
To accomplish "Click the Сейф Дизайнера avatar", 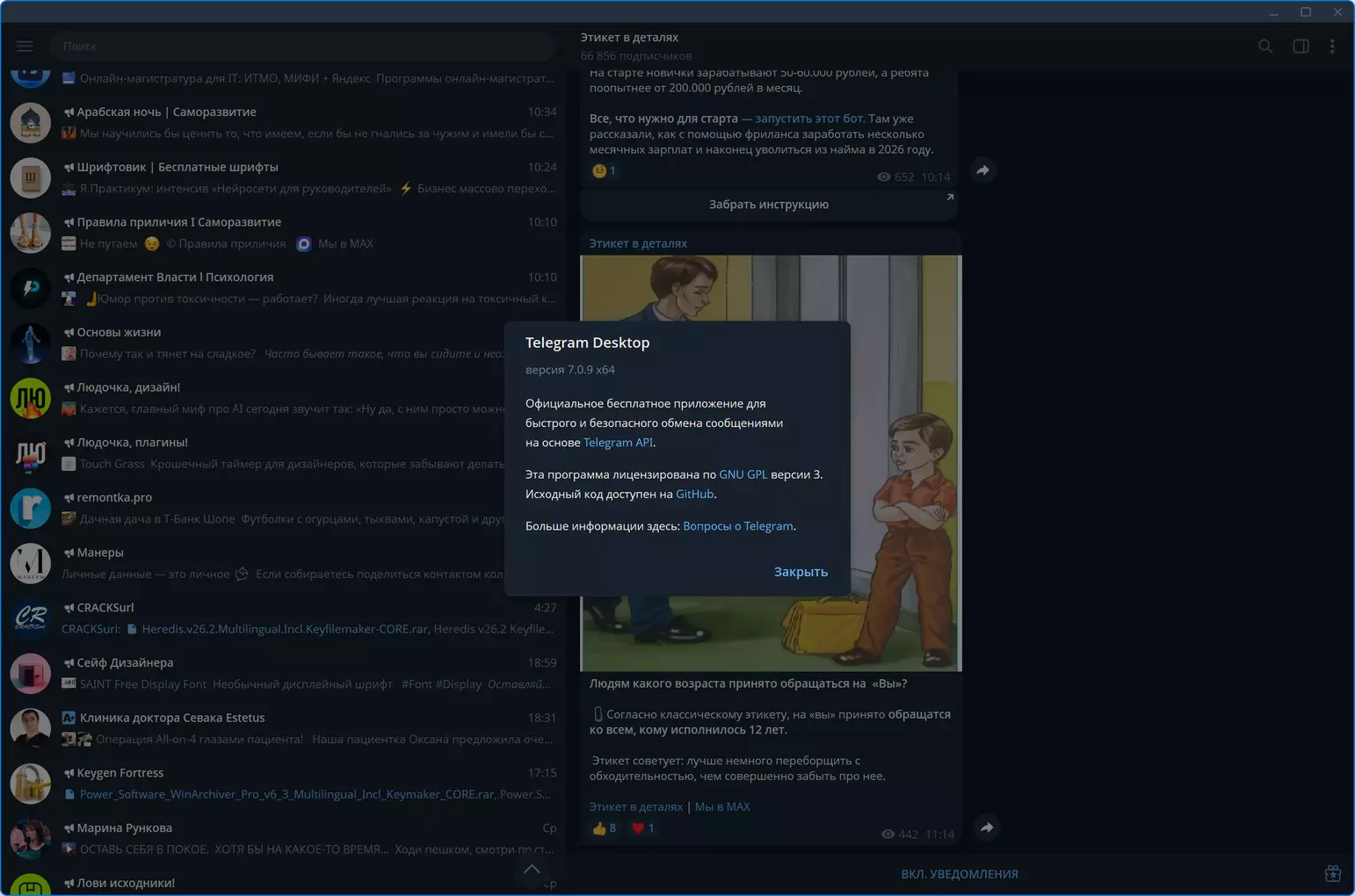I will click(x=31, y=674).
